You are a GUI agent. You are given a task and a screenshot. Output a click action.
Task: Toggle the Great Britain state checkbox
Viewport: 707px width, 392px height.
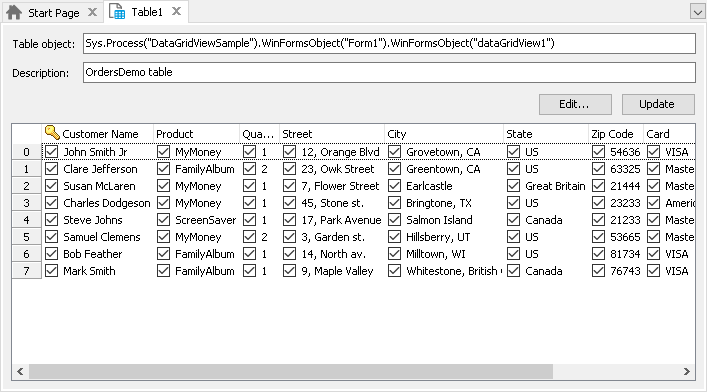point(513,186)
